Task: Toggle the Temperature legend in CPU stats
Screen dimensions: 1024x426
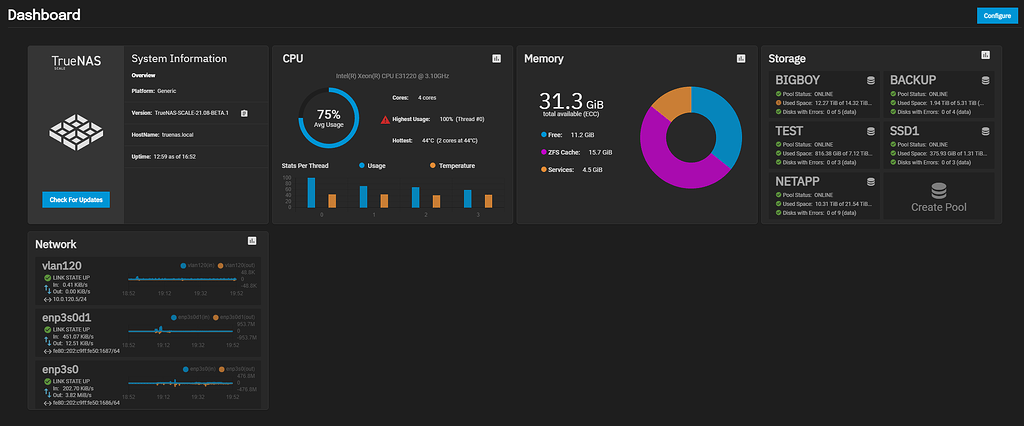Action: 433,165
